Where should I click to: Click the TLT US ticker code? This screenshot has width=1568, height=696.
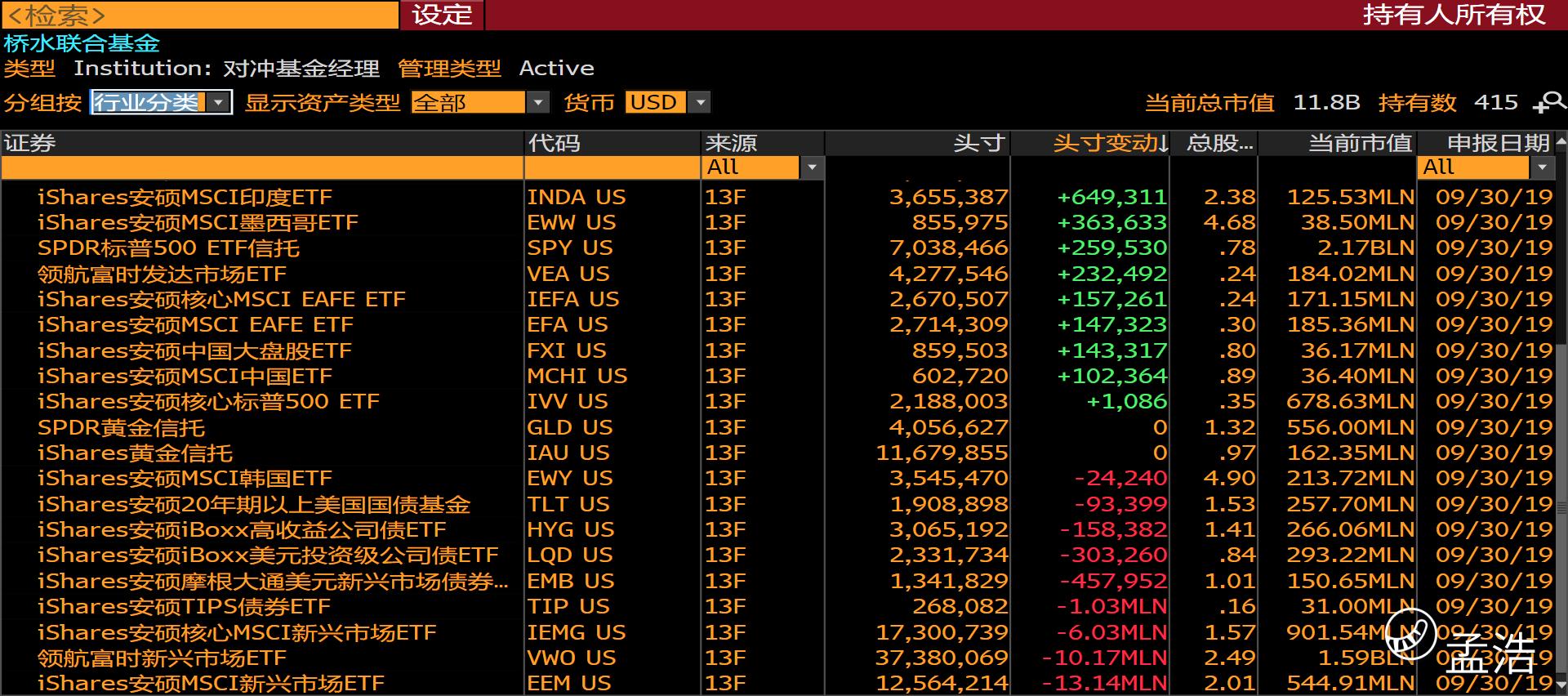point(568,504)
